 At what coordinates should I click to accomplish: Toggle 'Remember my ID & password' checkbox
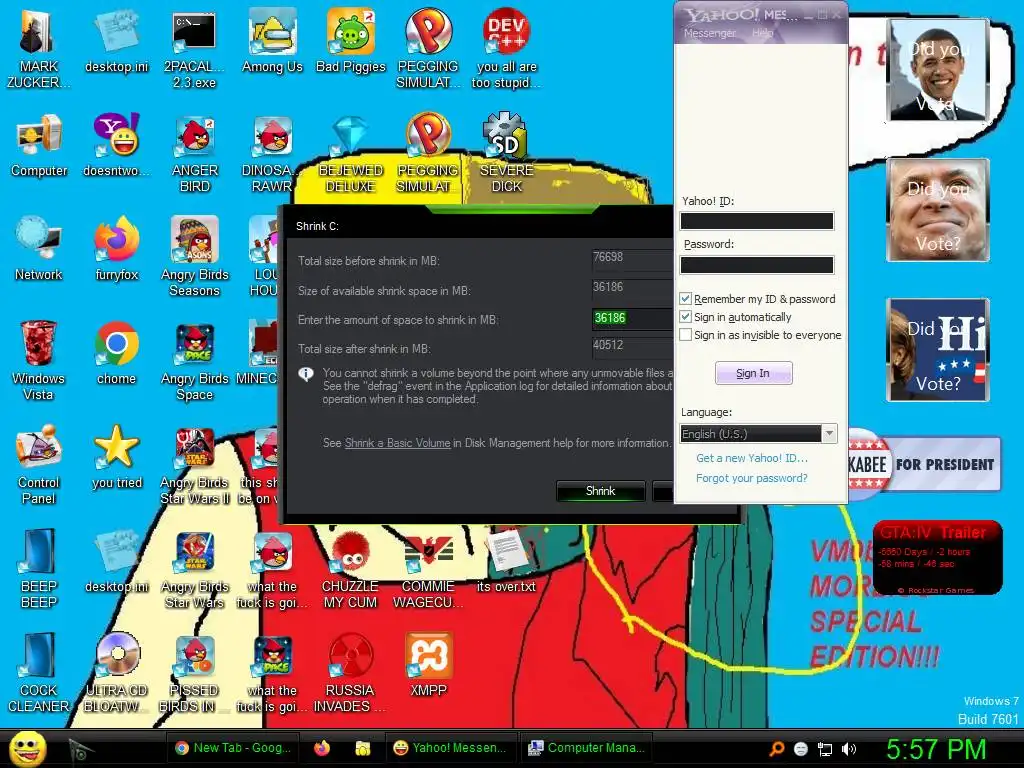[685, 298]
